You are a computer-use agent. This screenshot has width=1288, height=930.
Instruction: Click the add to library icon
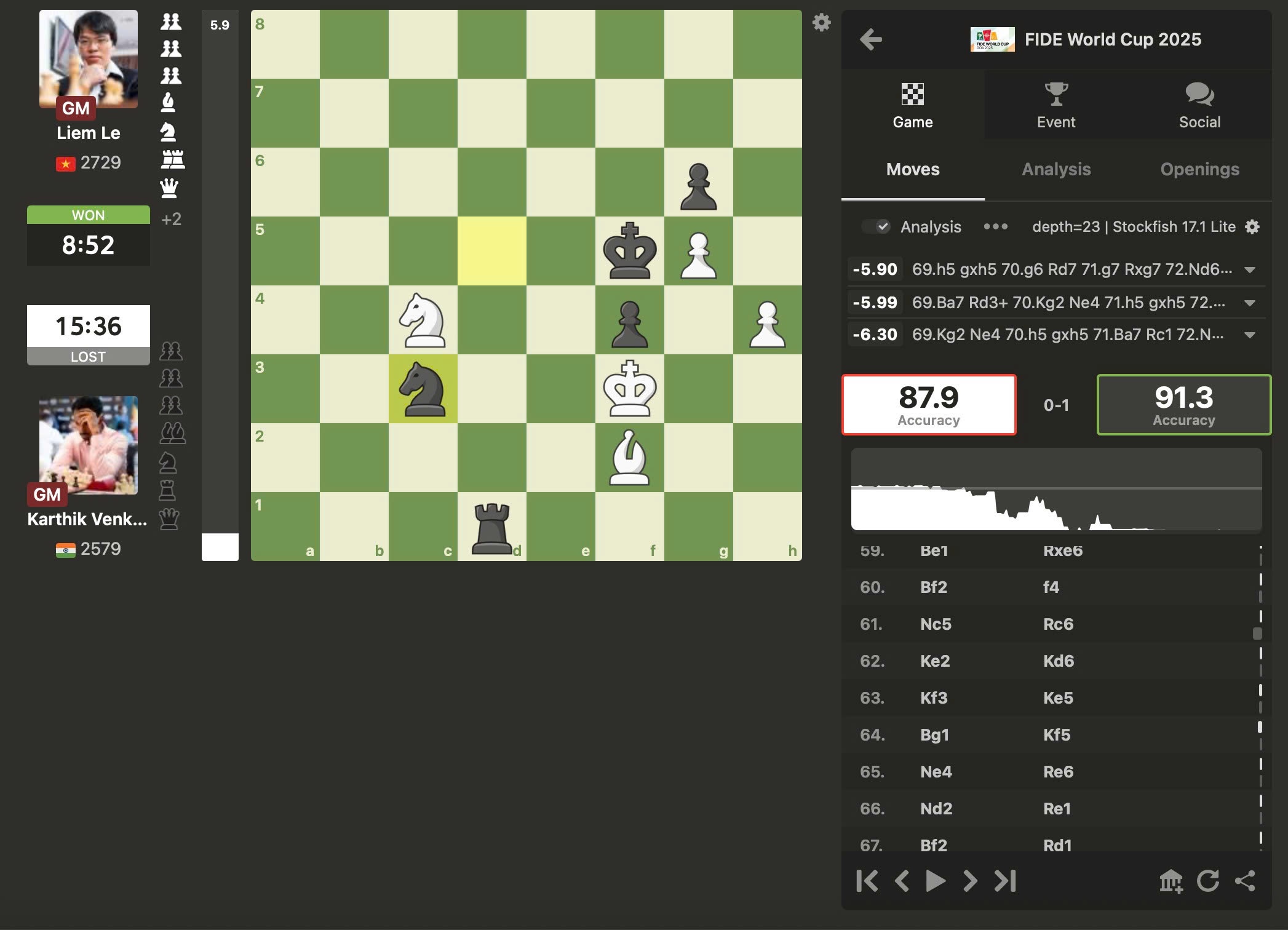[1171, 881]
